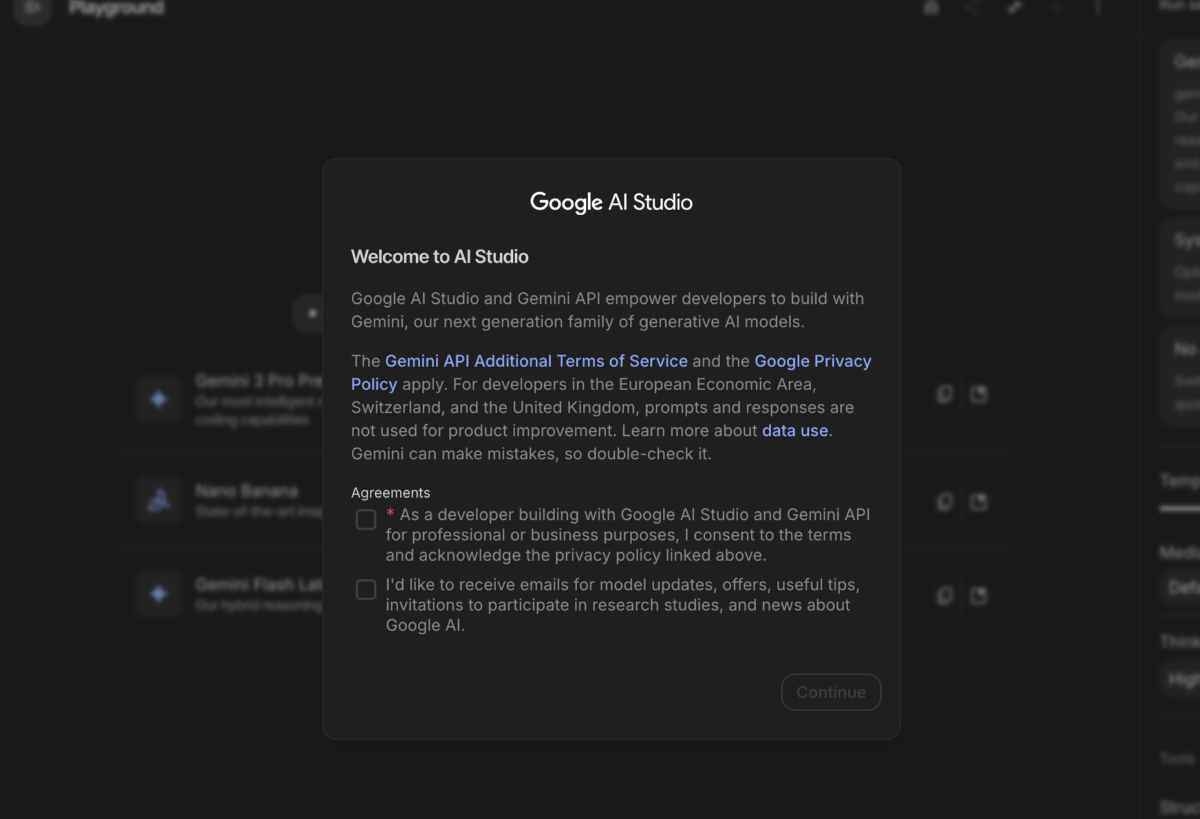The height and width of the screenshot is (819, 1200).
Task: Enable the receive emails for model updates checkbox
Action: click(x=366, y=590)
